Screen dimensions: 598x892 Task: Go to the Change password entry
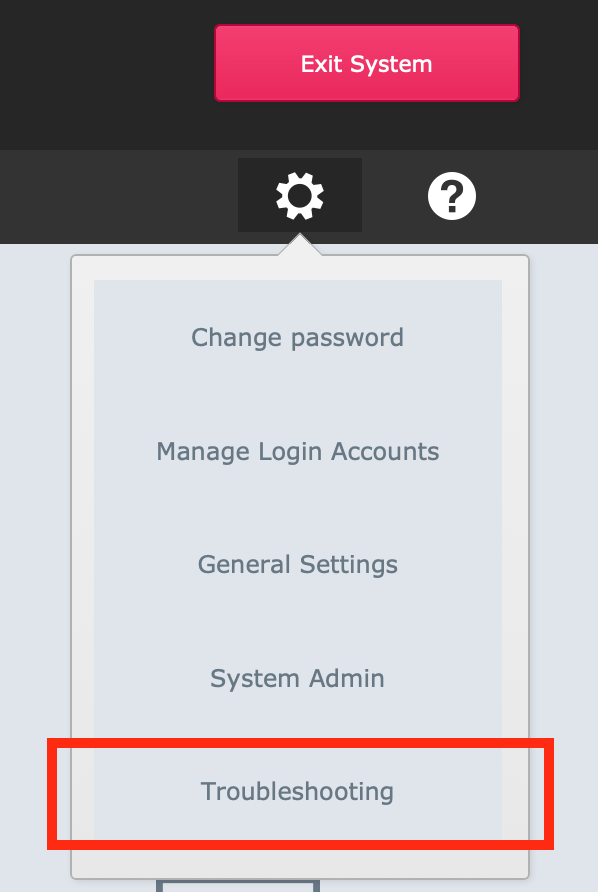coord(298,337)
